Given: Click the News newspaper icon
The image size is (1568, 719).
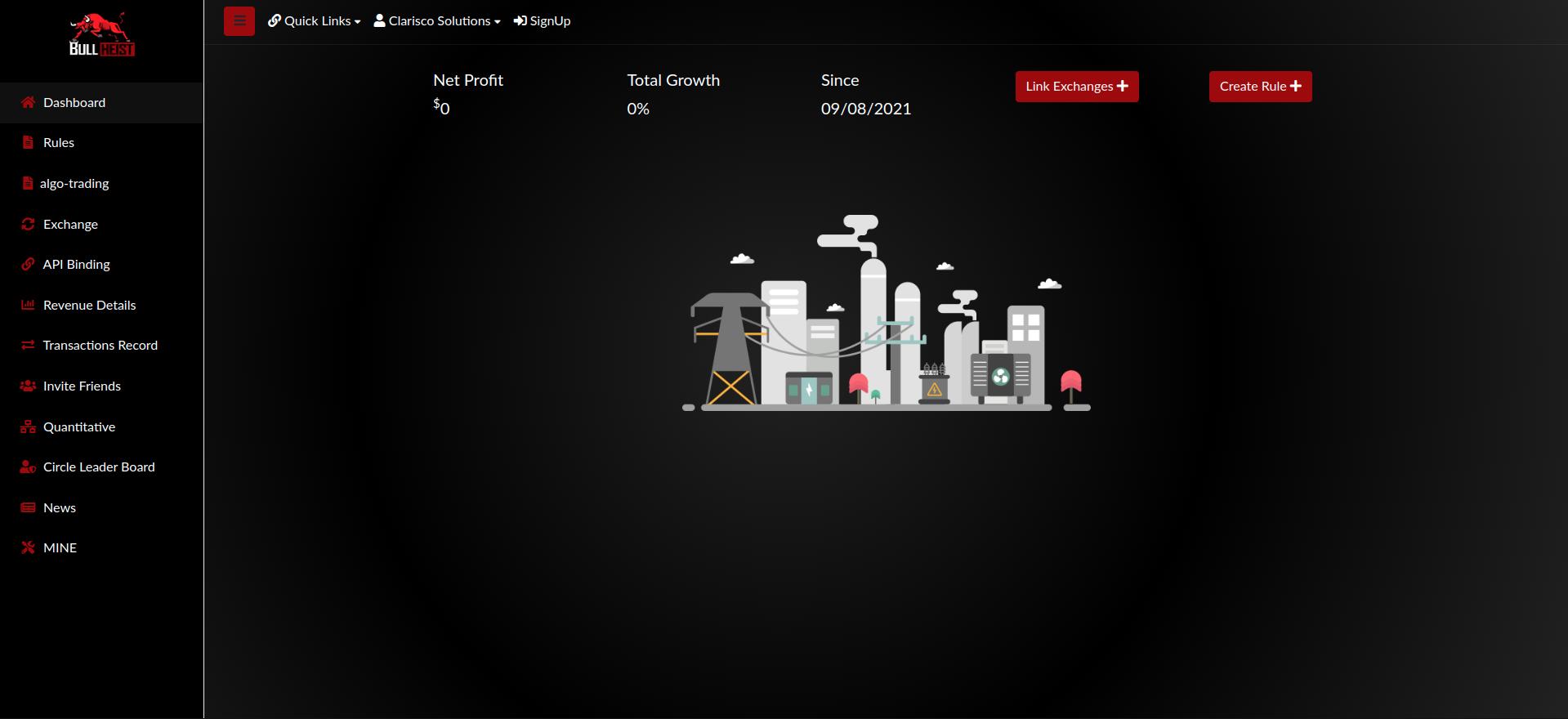Looking at the screenshot, I should tap(28, 507).
